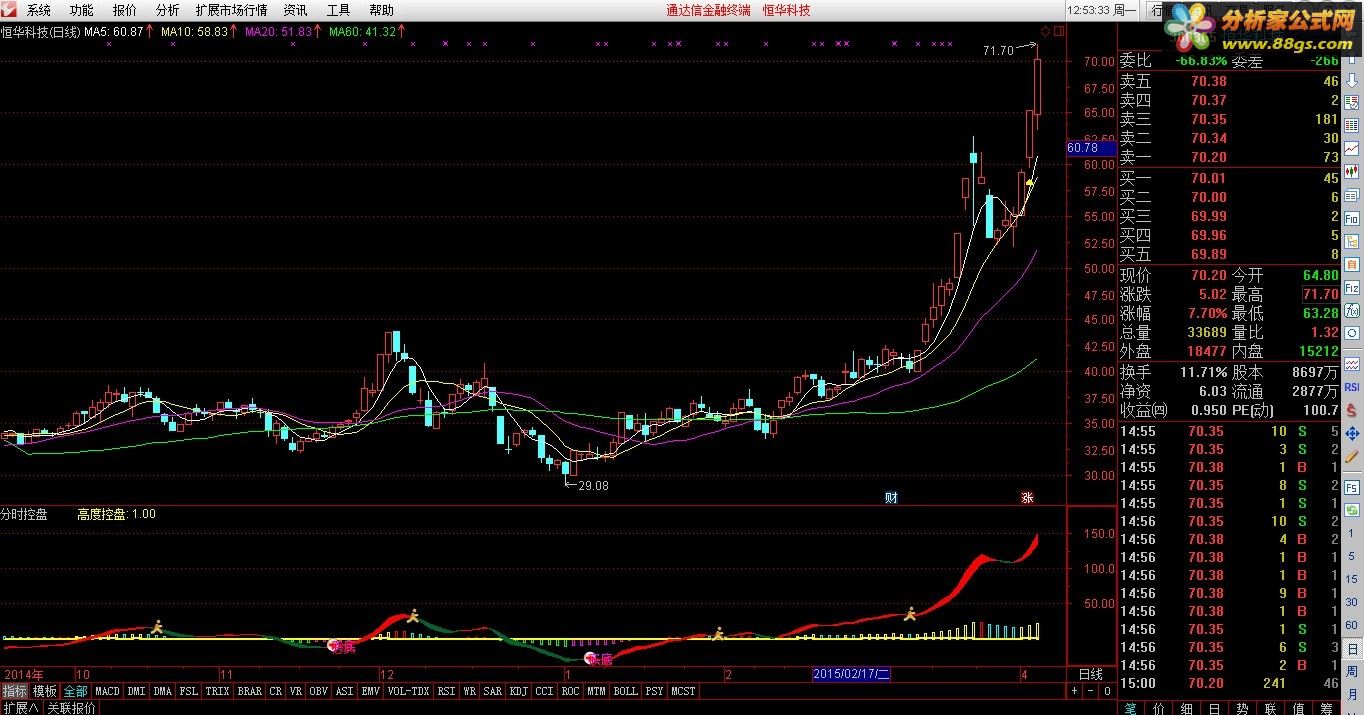
Task: Select the pencil drawing tool icon
Action: (1351, 457)
